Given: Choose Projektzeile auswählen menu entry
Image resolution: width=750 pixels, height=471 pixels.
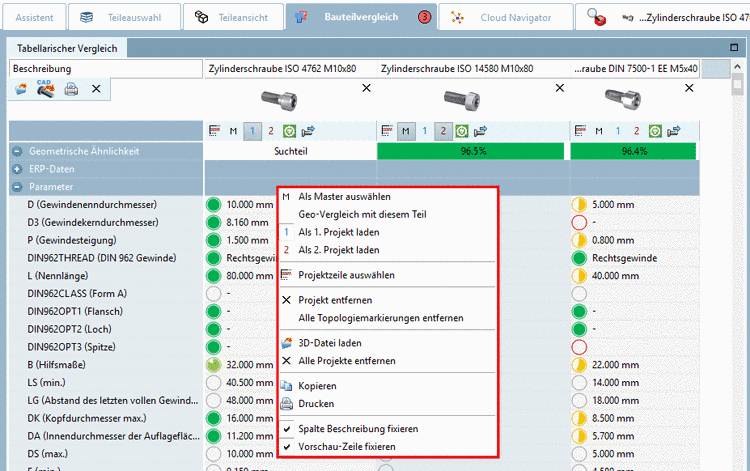Looking at the screenshot, I should 387,275.
